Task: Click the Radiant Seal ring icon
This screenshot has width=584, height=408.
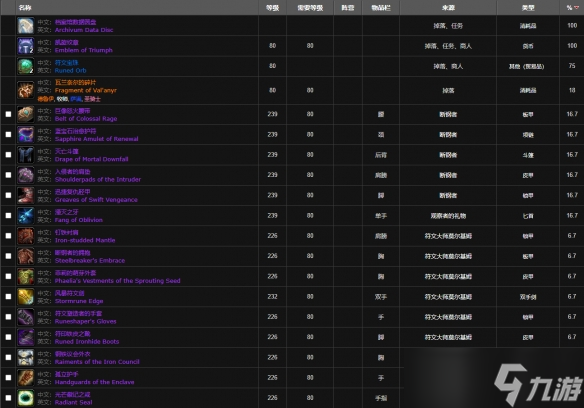Action: click(25, 398)
